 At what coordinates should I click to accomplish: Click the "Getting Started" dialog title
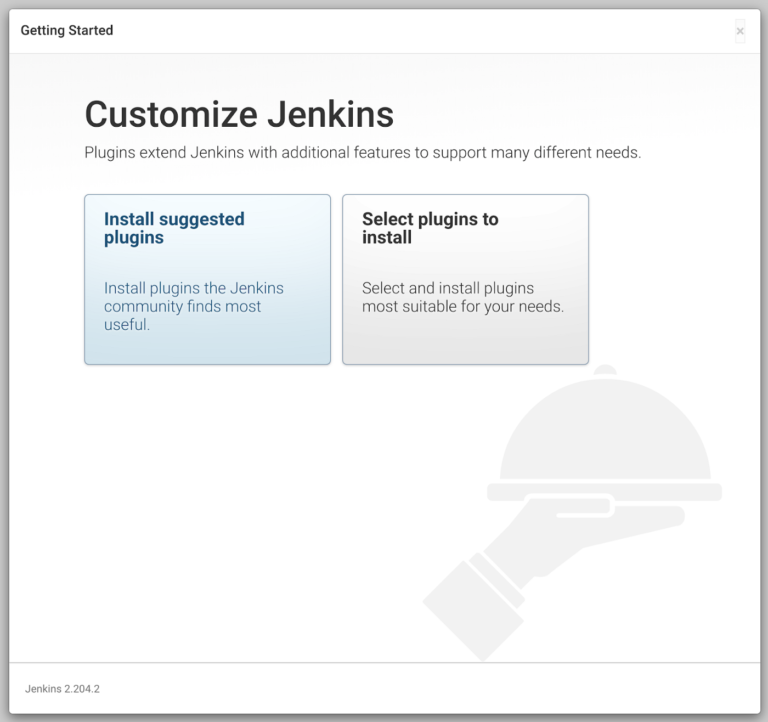coord(67,30)
